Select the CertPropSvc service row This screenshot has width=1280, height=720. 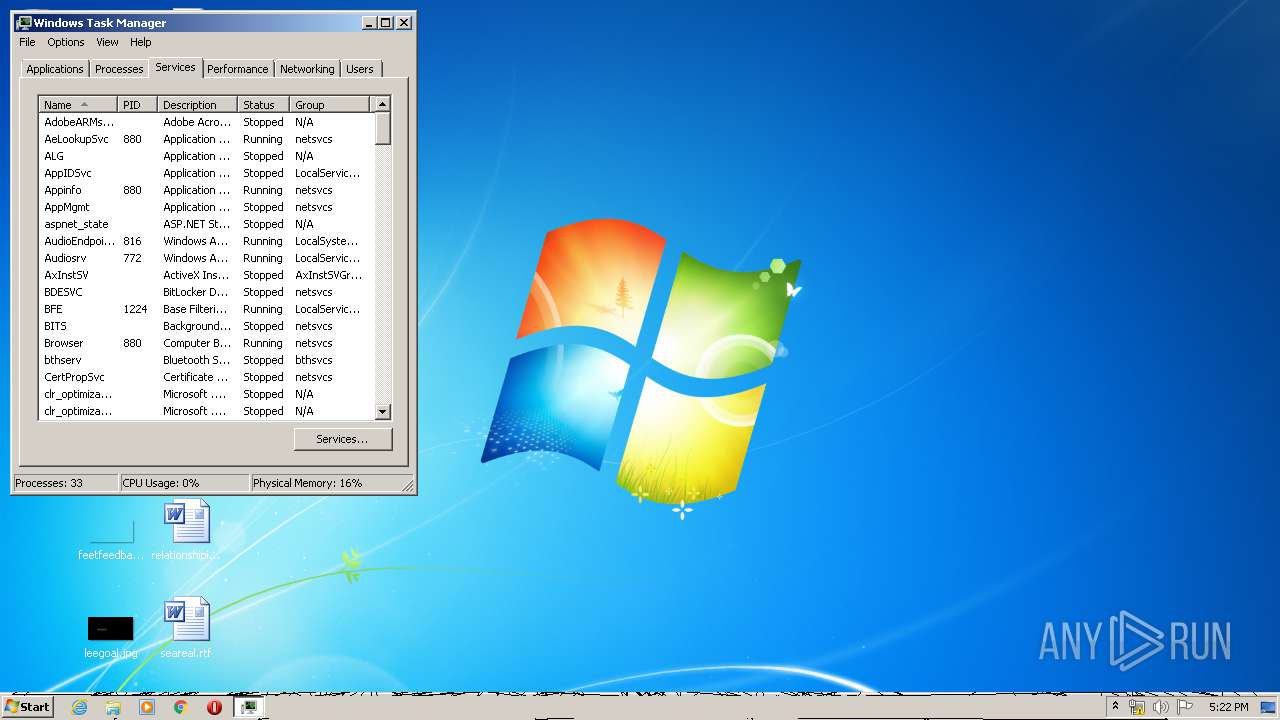tap(206, 377)
